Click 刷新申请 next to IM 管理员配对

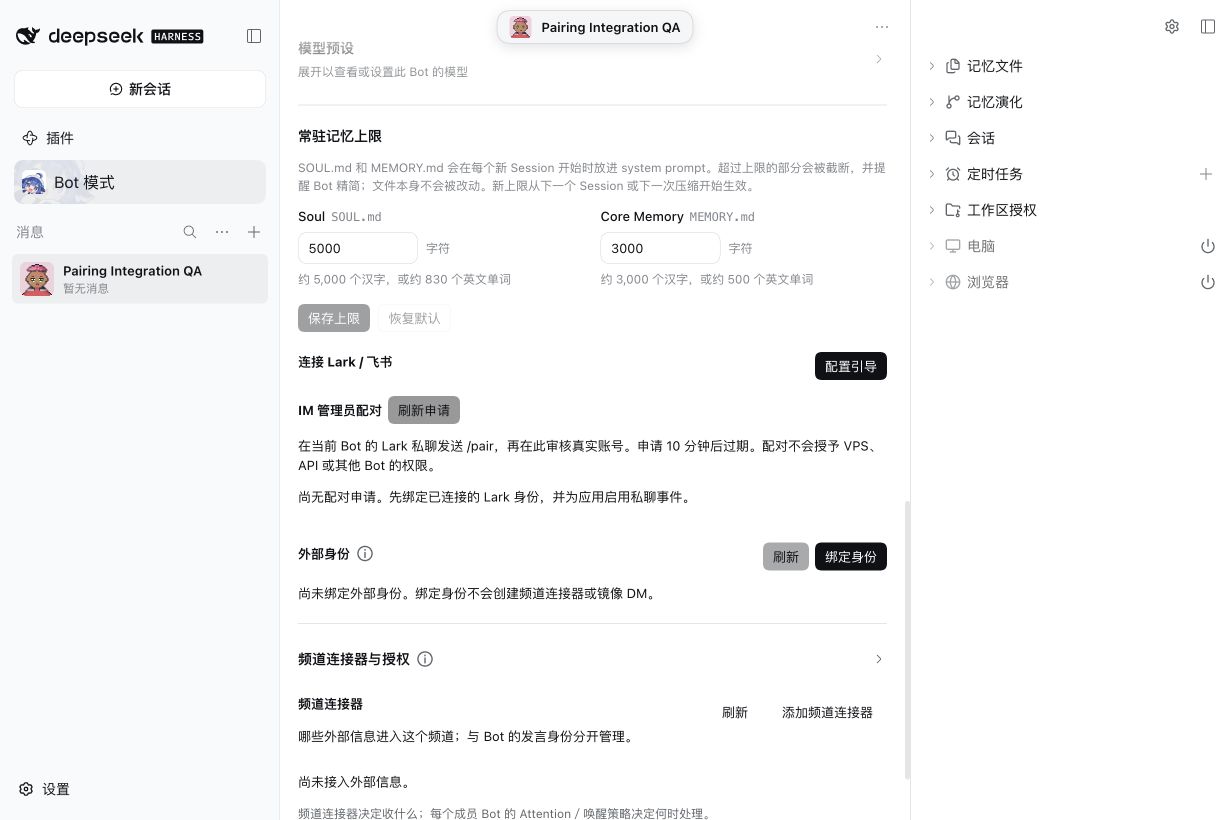click(424, 410)
